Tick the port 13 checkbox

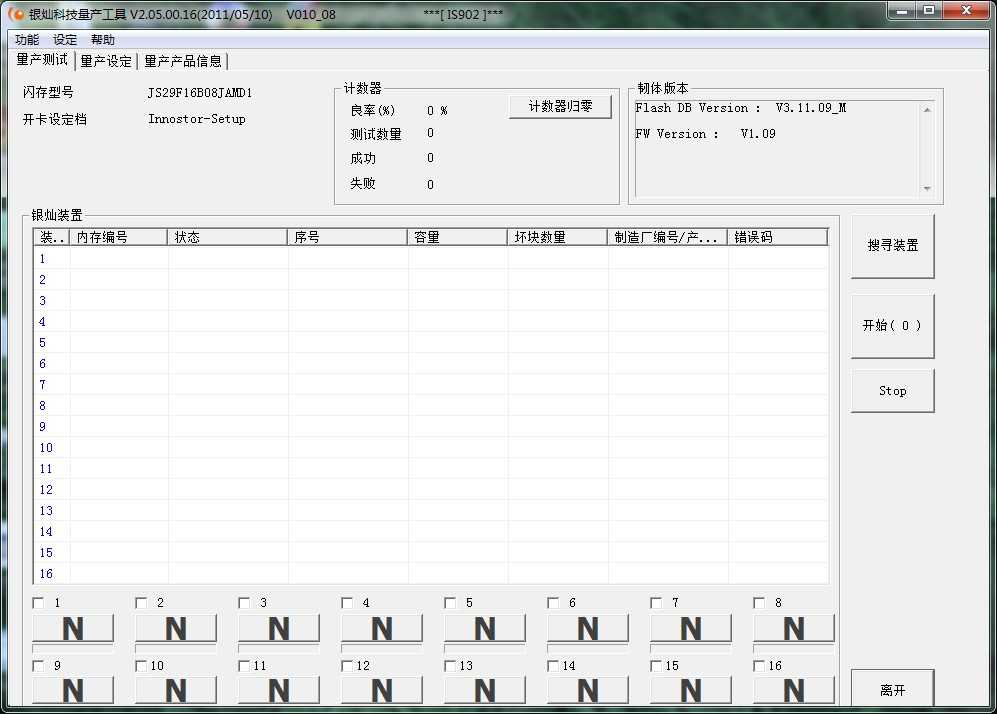click(x=450, y=666)
